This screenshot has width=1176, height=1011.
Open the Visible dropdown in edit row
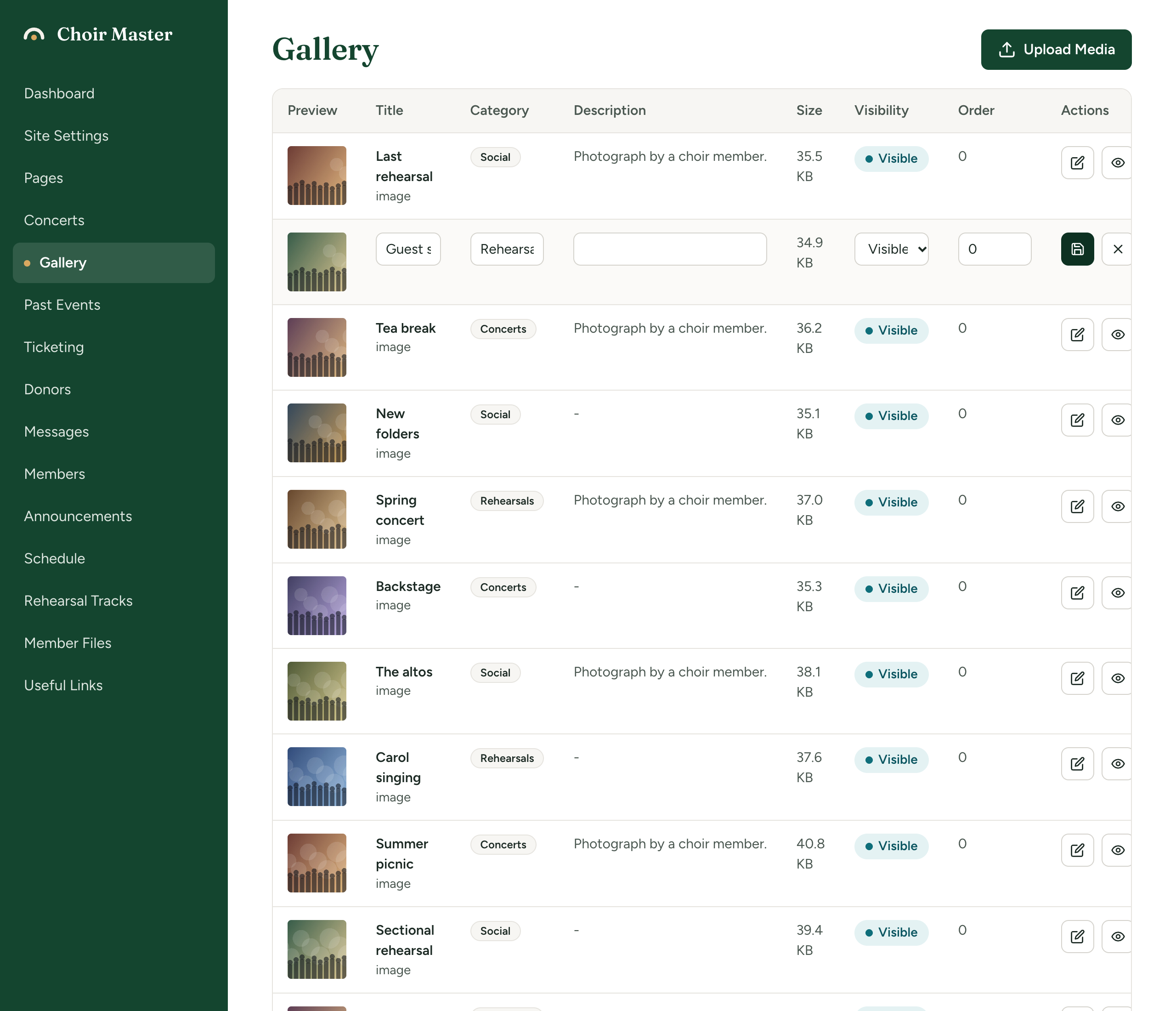pyautogui.click(x=891, y=249)
